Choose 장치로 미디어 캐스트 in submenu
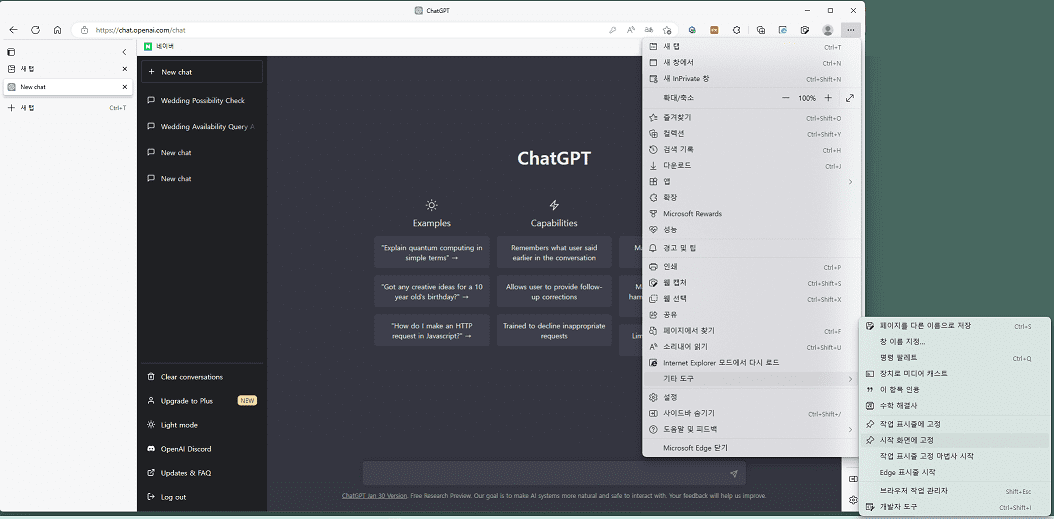This screenshot has height=519, width=1054. click(x=955, y=374)
